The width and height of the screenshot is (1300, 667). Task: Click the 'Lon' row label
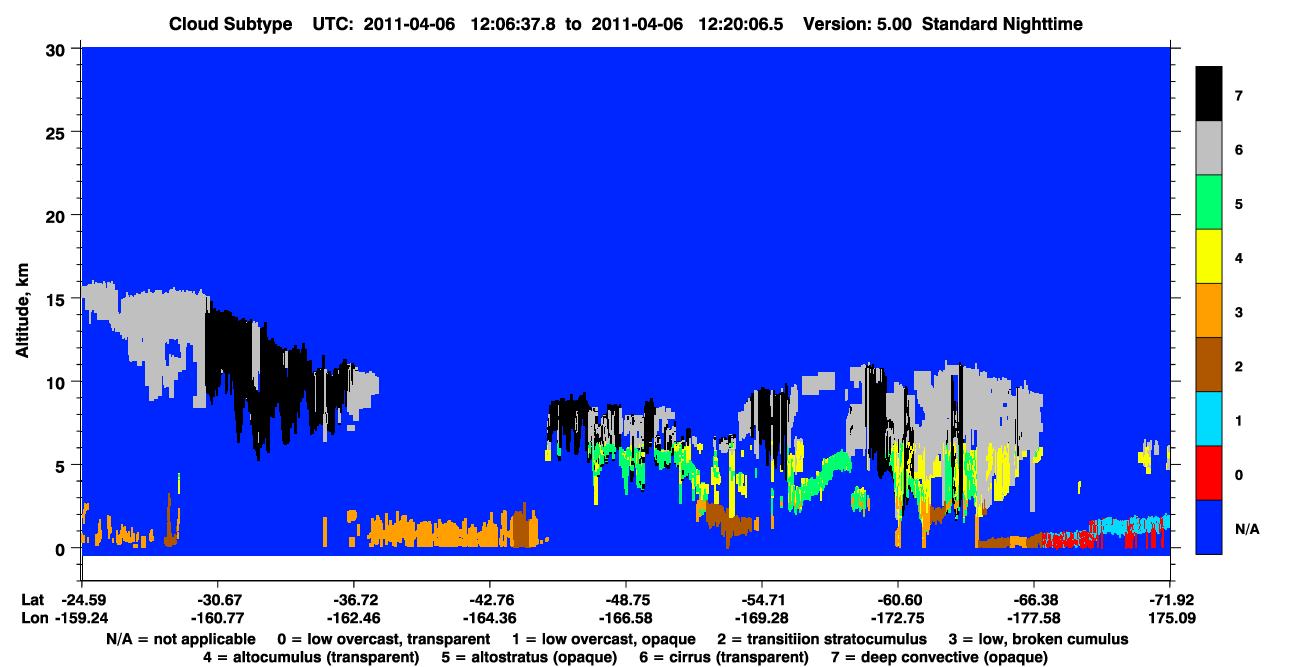click(34, 618)
